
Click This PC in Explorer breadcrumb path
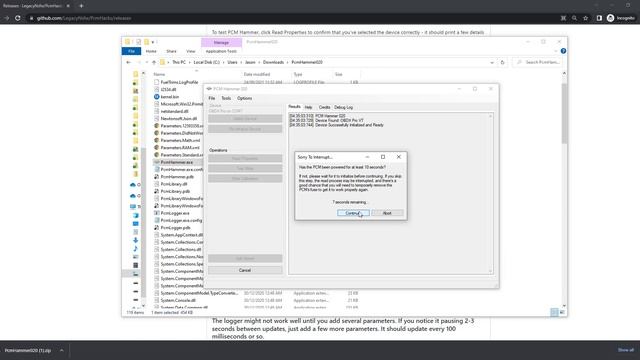(x=179, y=62)
